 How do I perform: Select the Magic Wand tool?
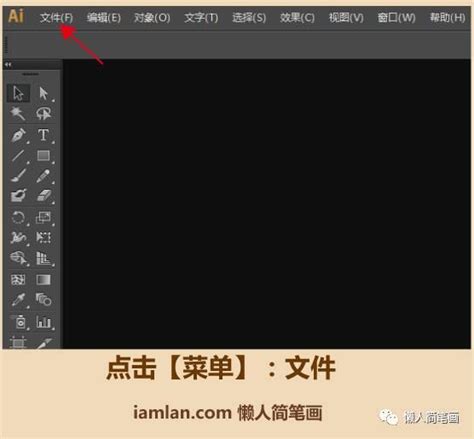(18, 114)
